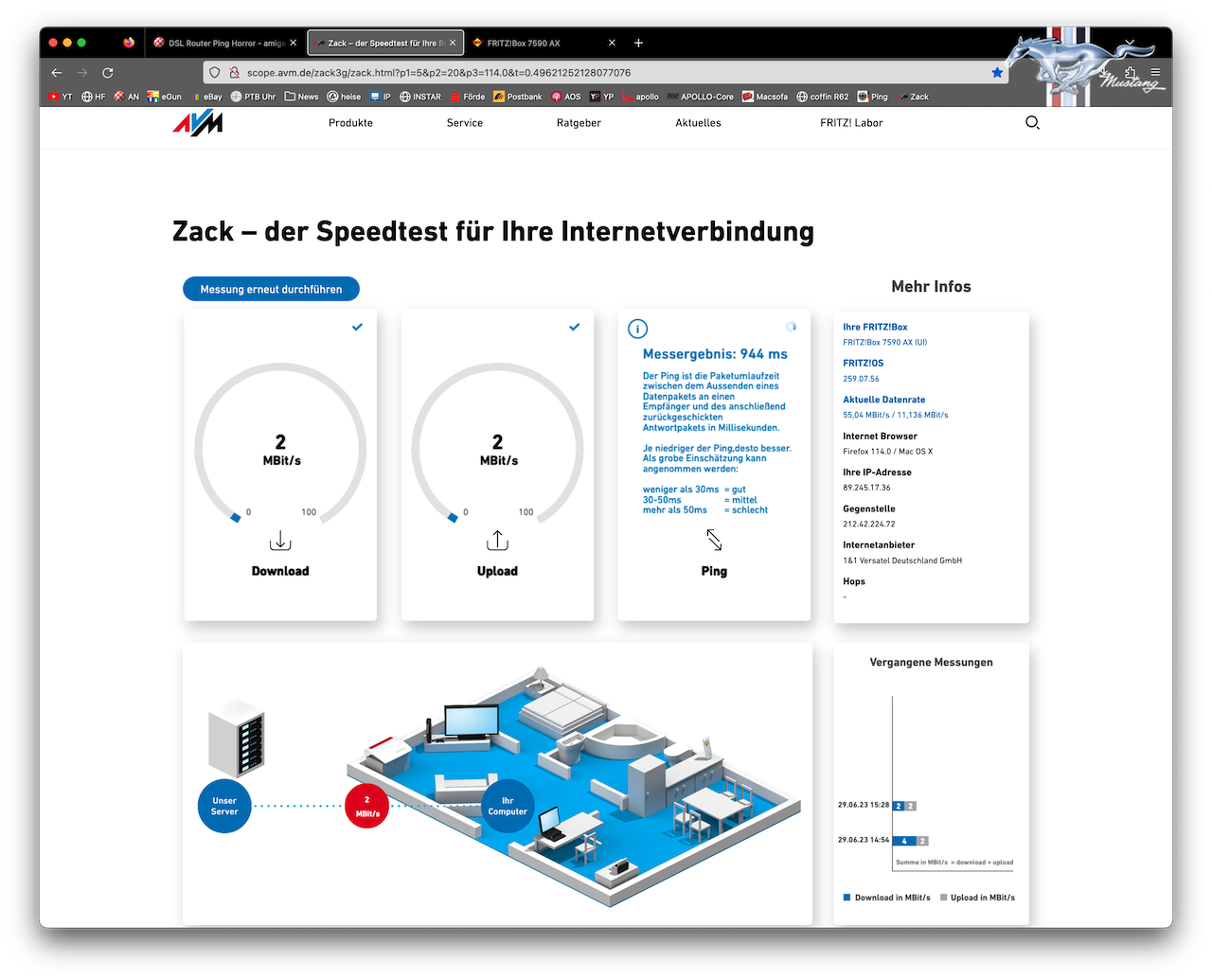The width and height of the screenshot is (1212, 980).
Task: Open the Firefox hamburger menu
Action: pos(1155,72)
